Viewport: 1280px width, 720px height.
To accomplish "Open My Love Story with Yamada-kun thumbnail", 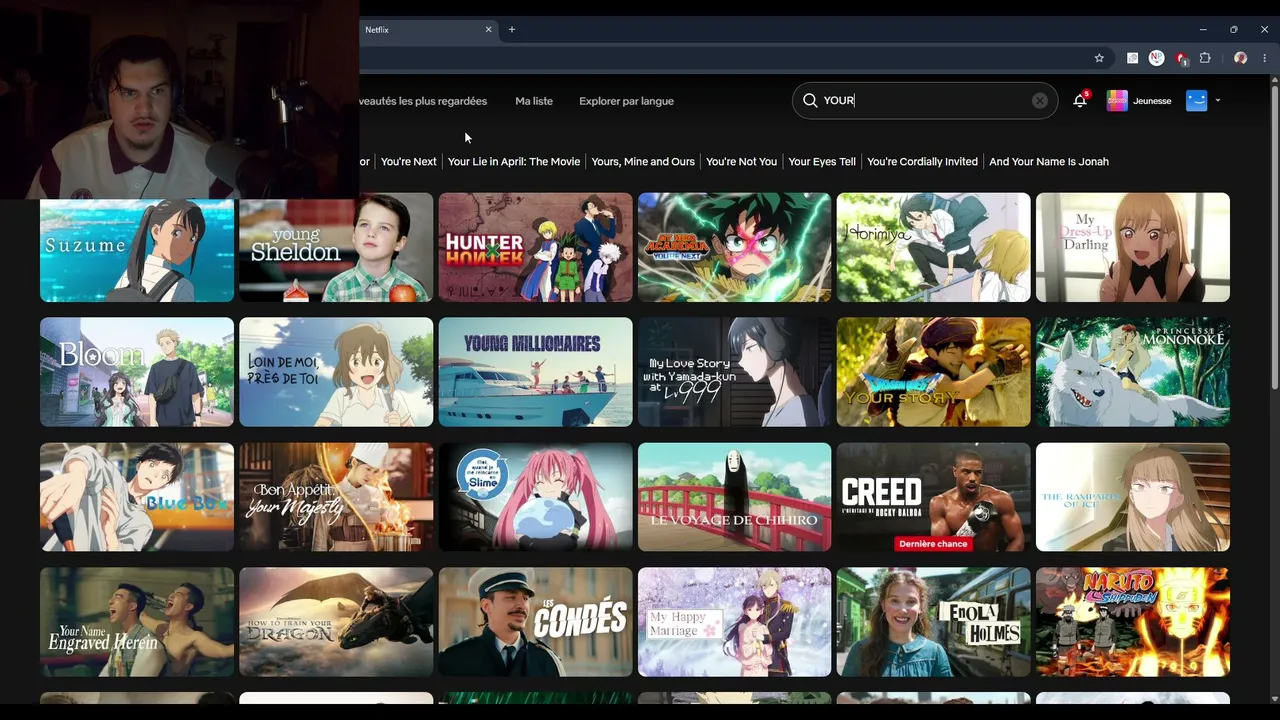I will pos(734,372).
